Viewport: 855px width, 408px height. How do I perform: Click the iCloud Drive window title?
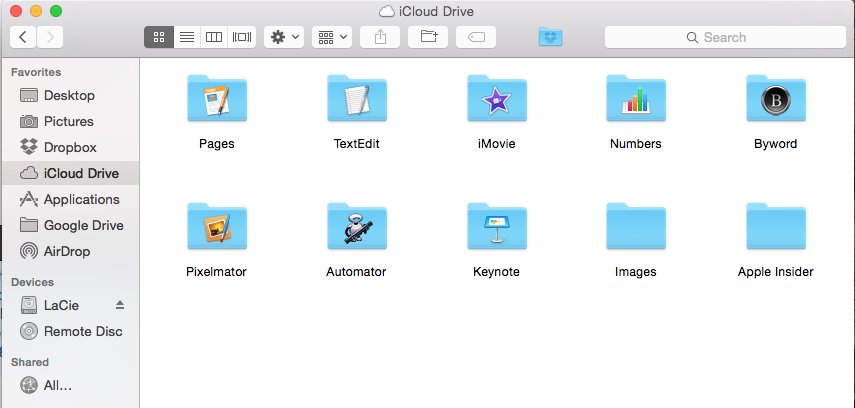tap(436, 11)
